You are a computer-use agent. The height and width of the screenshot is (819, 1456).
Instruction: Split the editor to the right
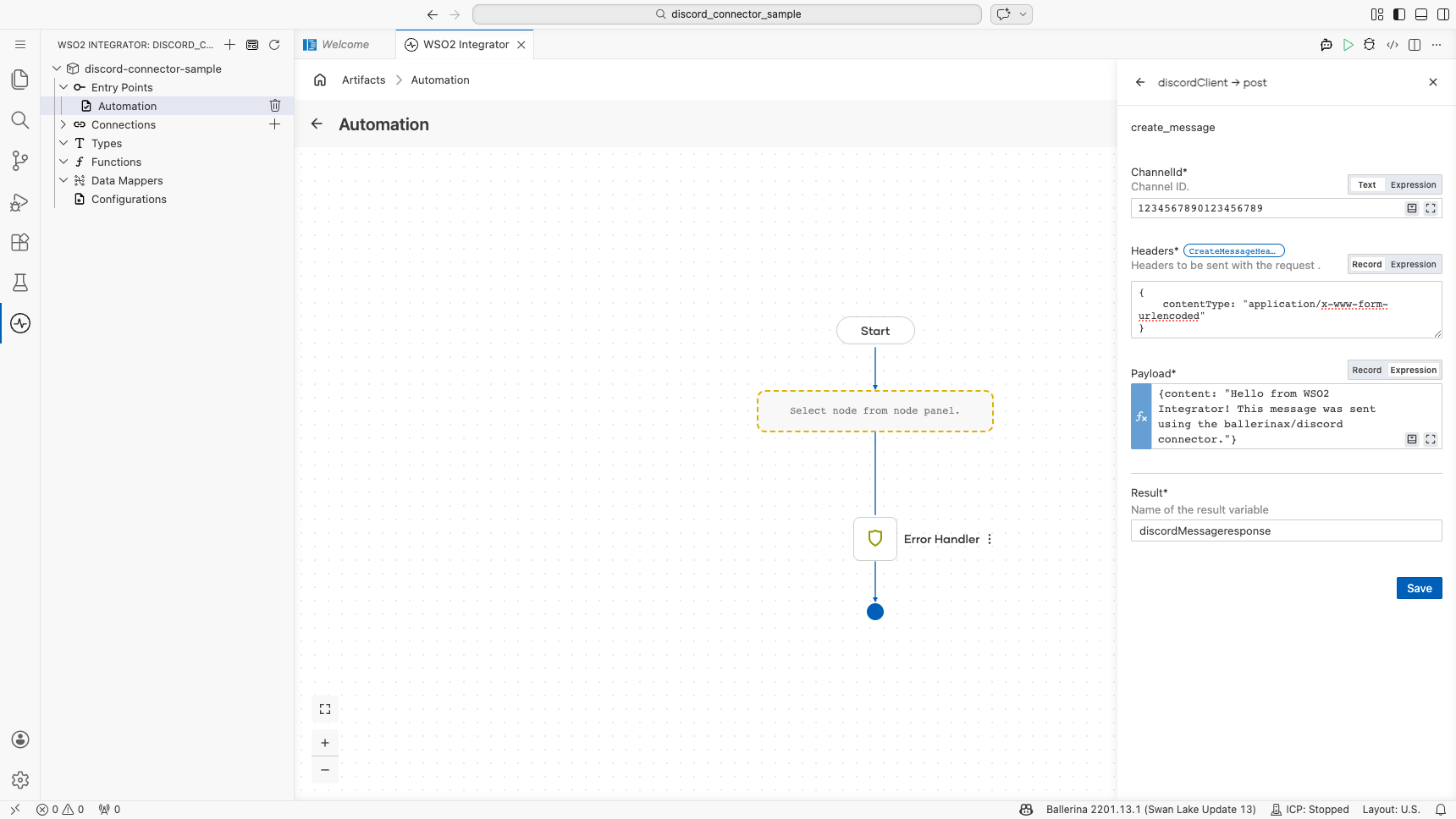pyautogui.click(x=1415, y=45)
